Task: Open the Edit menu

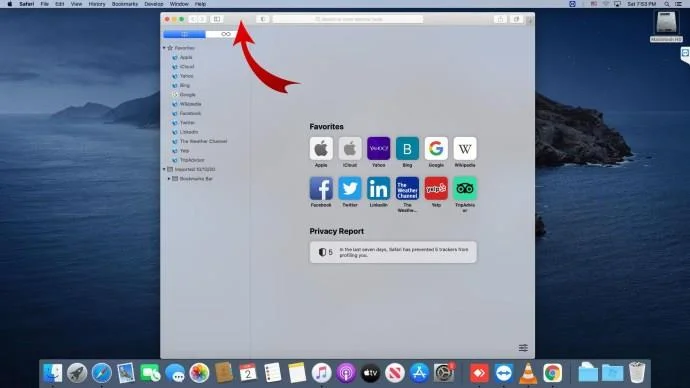Action: point(59,4)
